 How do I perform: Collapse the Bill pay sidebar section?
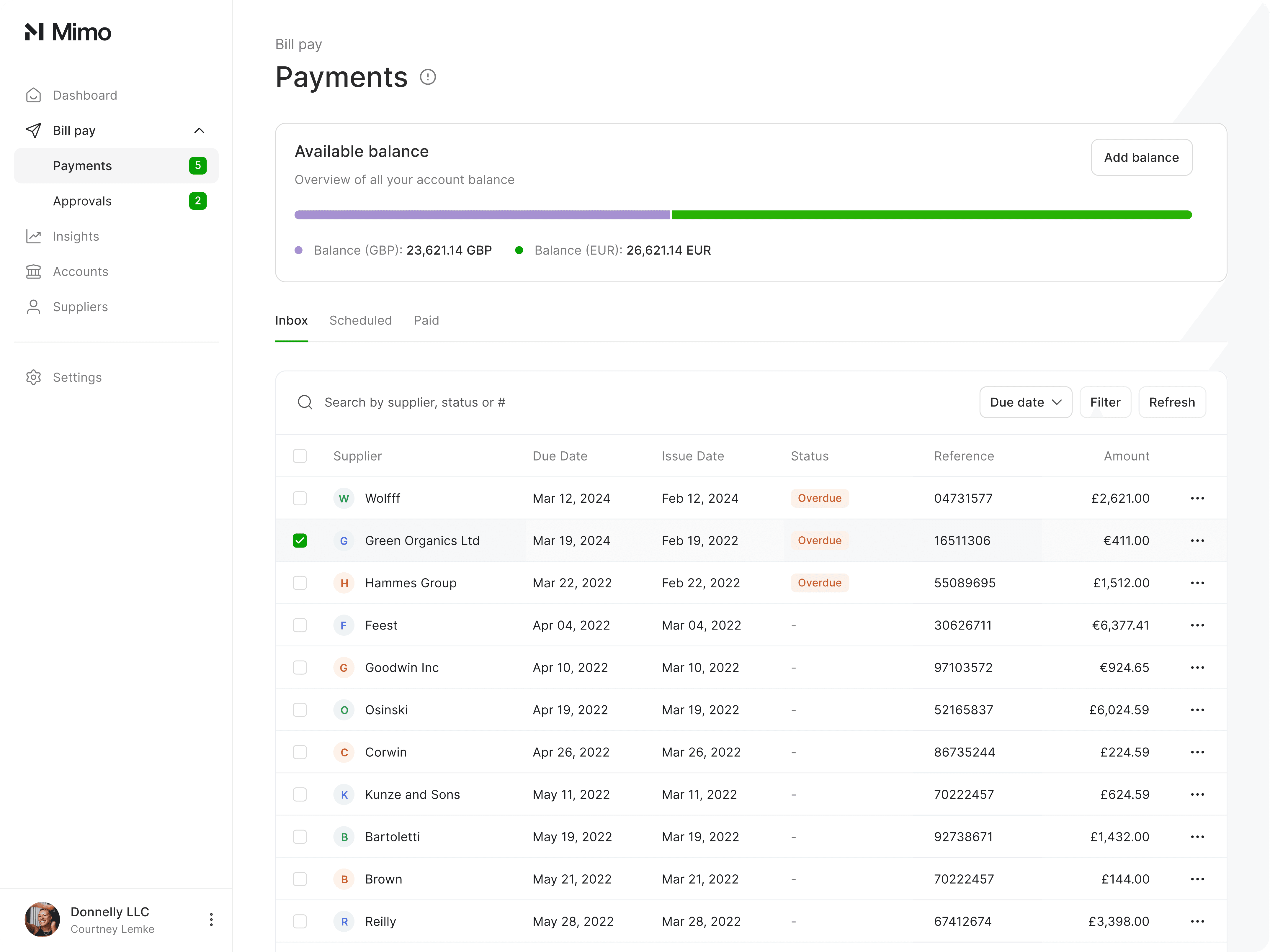(x=199, y=131)
